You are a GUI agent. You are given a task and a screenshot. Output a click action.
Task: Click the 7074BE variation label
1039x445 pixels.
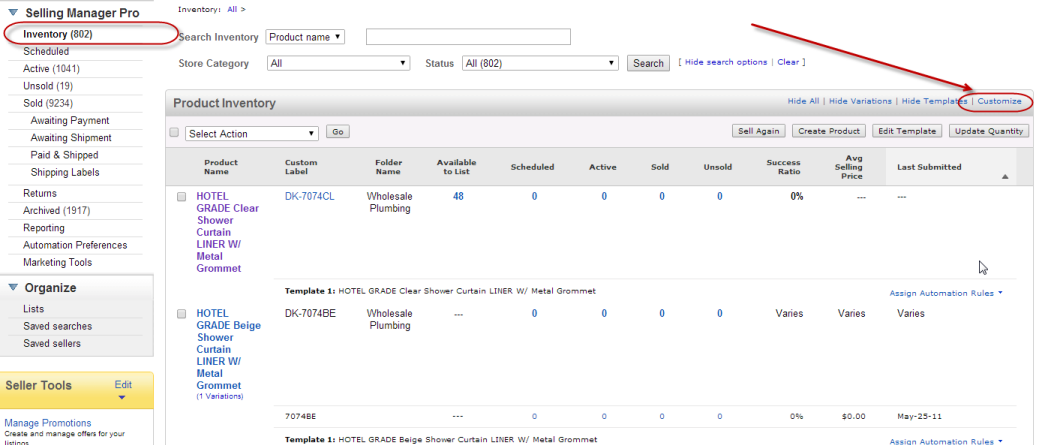click(301, 417)
